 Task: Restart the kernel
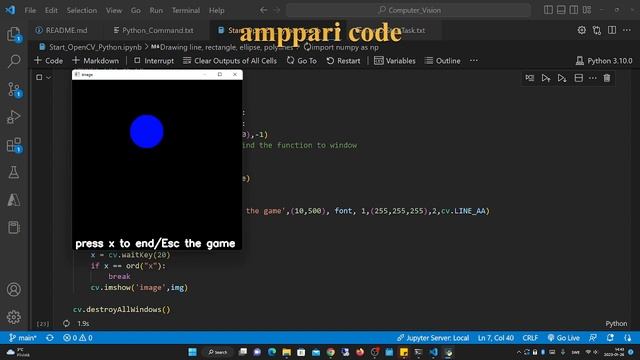(343, 61)
